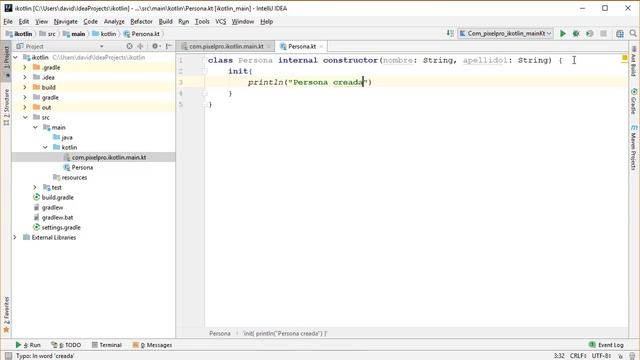The height and width of the screenshot is (360, 640).
Task: Open the Messages tool window
Action: point(152,345)
